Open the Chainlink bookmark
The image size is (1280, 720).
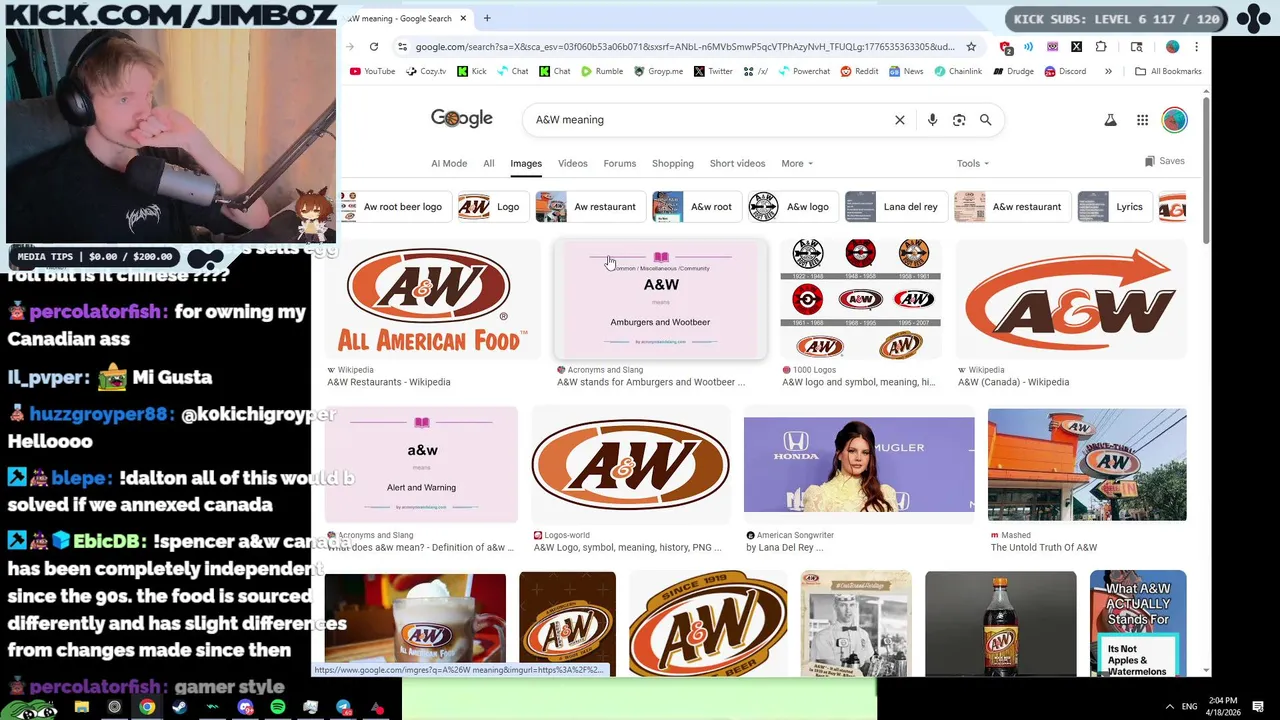coord(958,72)
